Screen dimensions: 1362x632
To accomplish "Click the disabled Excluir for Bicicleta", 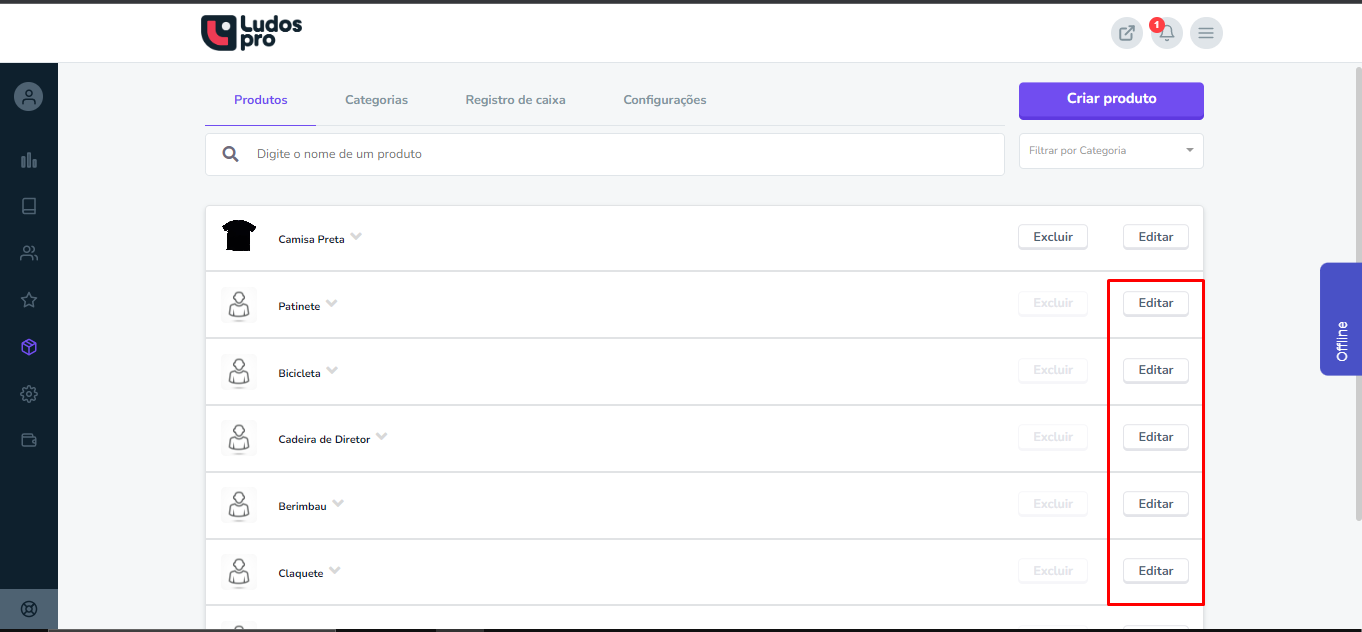I will [1053, 370].
